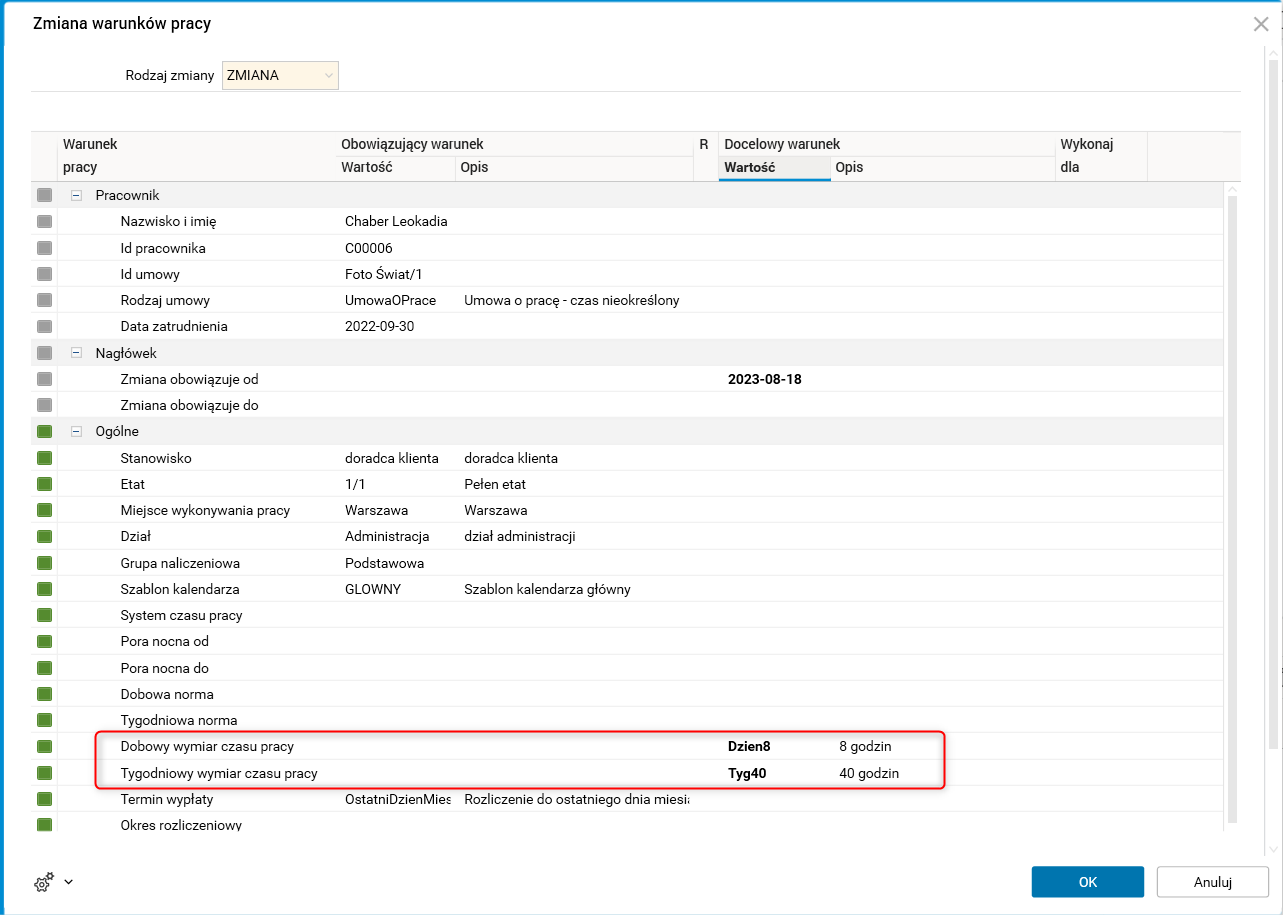Click the gray marker beside Id pracownika
The height and width of the screenshot is (915, 1283).
[44, 248]
